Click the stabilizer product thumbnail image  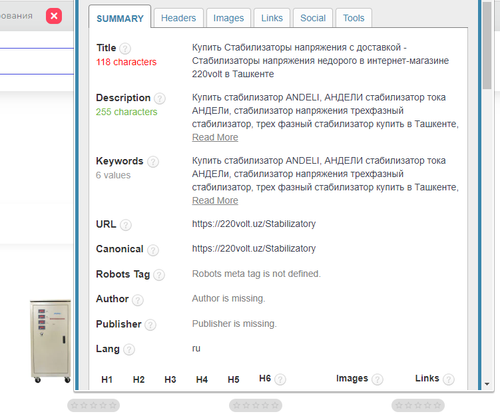(51, 341)
